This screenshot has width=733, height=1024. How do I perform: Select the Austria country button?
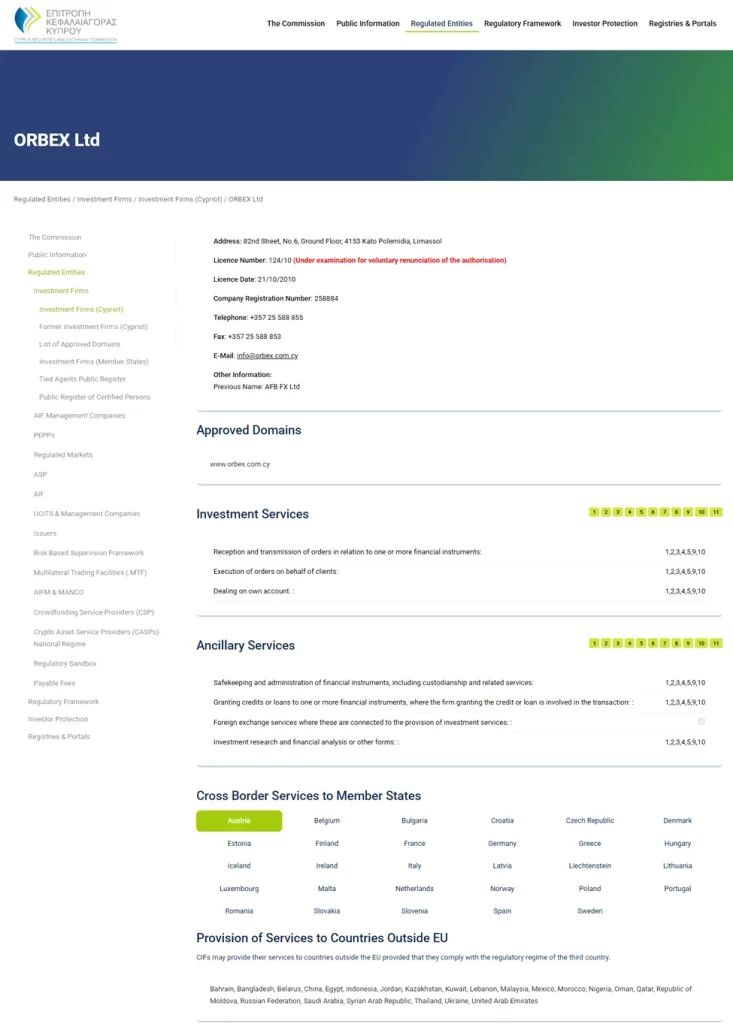(x=239, y=821)
